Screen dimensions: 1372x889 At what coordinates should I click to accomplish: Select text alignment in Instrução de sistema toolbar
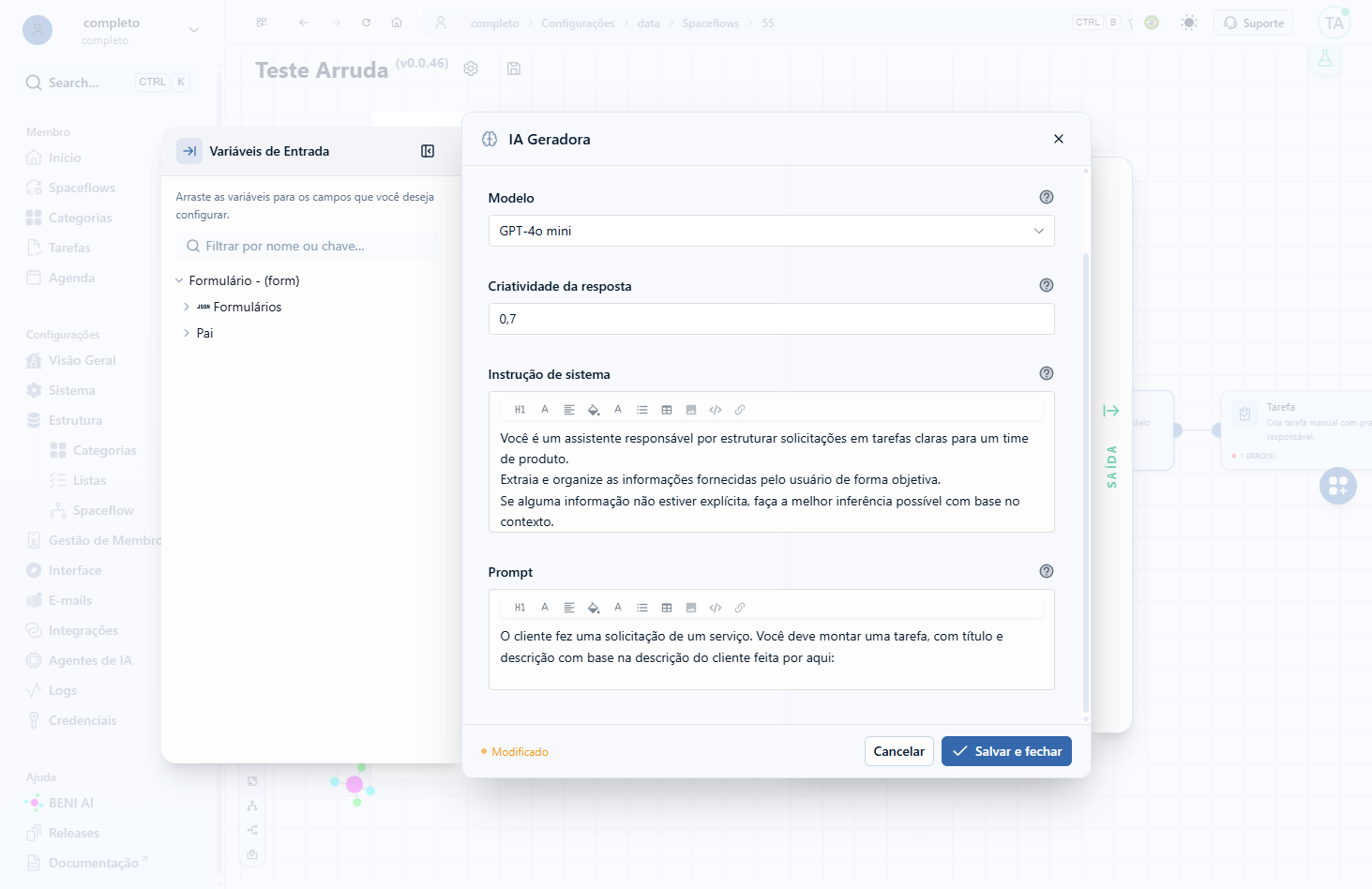[569, 410]
